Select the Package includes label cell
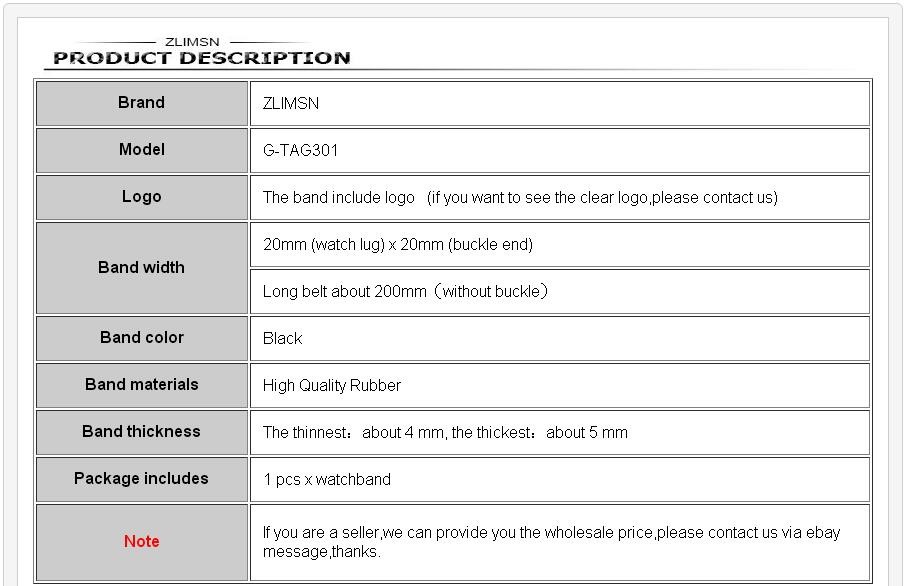The image size is (907, 586). click(x=142, y=479)
